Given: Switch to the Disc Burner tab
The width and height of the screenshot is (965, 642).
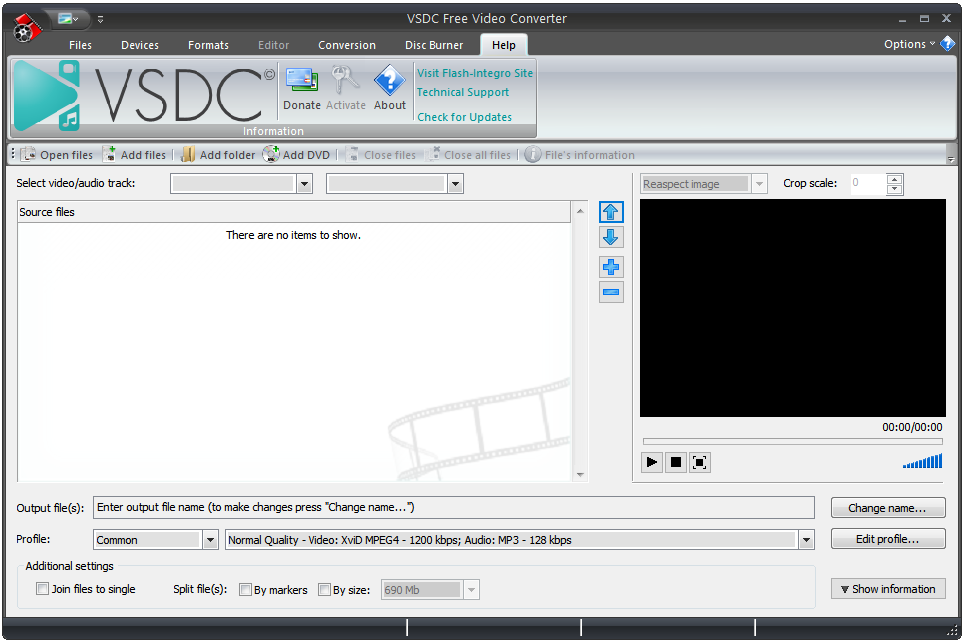Looking at the screenshot, I should tap(434, 45).
